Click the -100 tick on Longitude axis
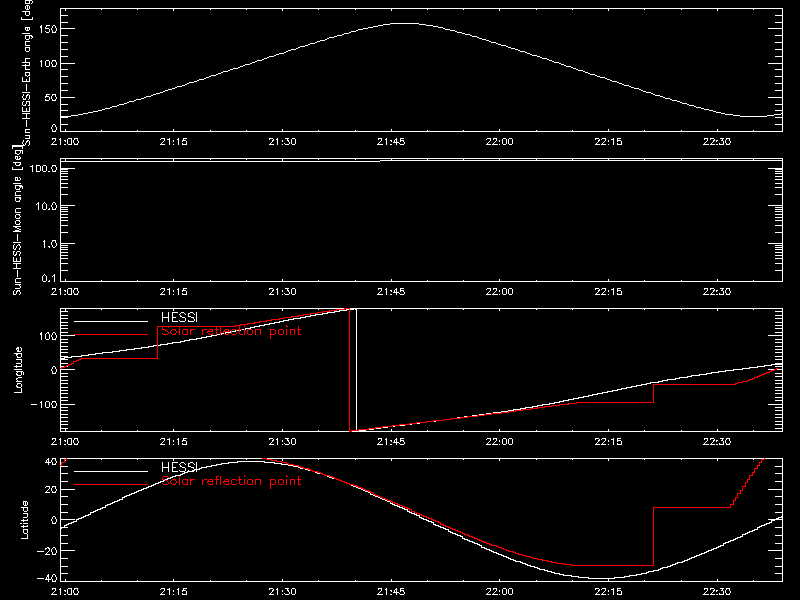800x600 pixels. [x=46, y=404]
